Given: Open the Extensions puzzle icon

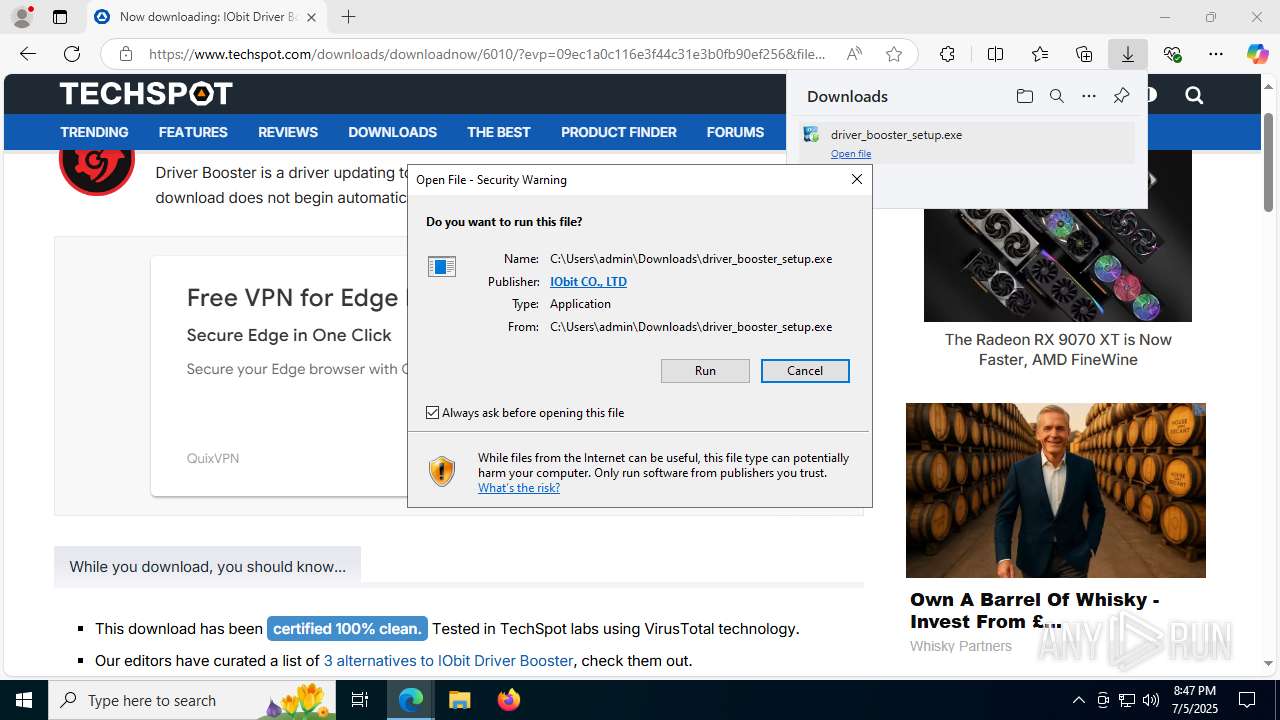Looking at the screenshot, I should [947, 54].
